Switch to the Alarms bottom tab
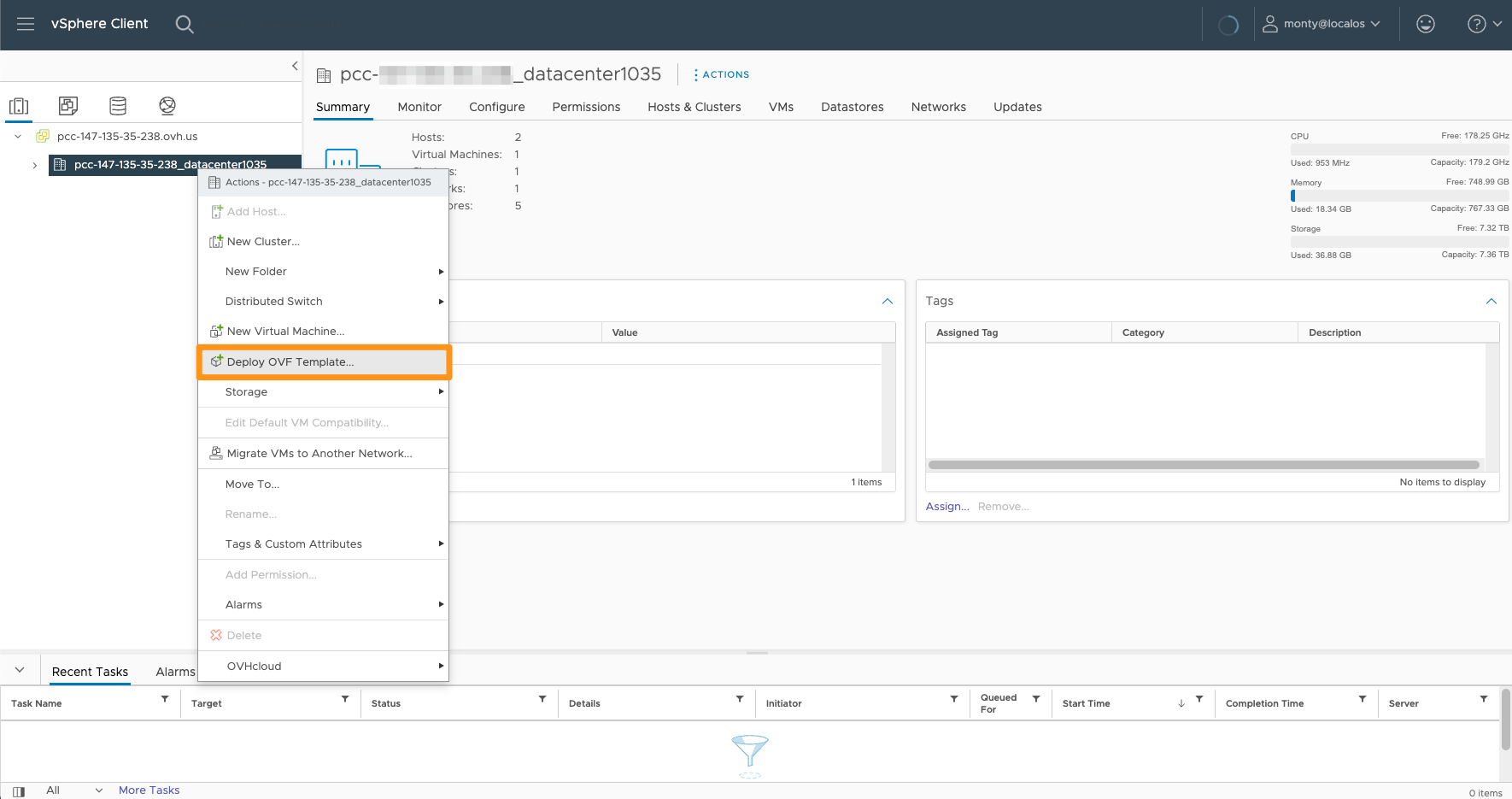This screenshot has width=1512, height=799. point(176,673)
